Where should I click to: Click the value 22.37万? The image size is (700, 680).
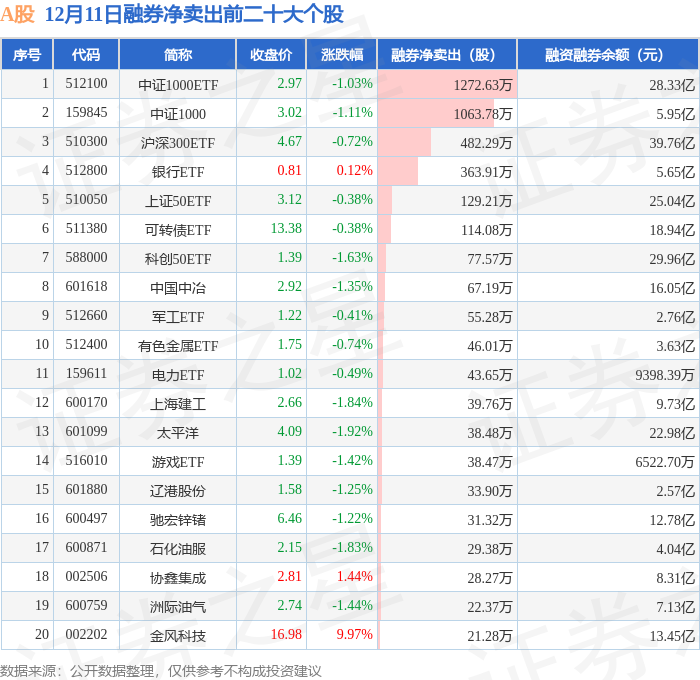(489, 607)
